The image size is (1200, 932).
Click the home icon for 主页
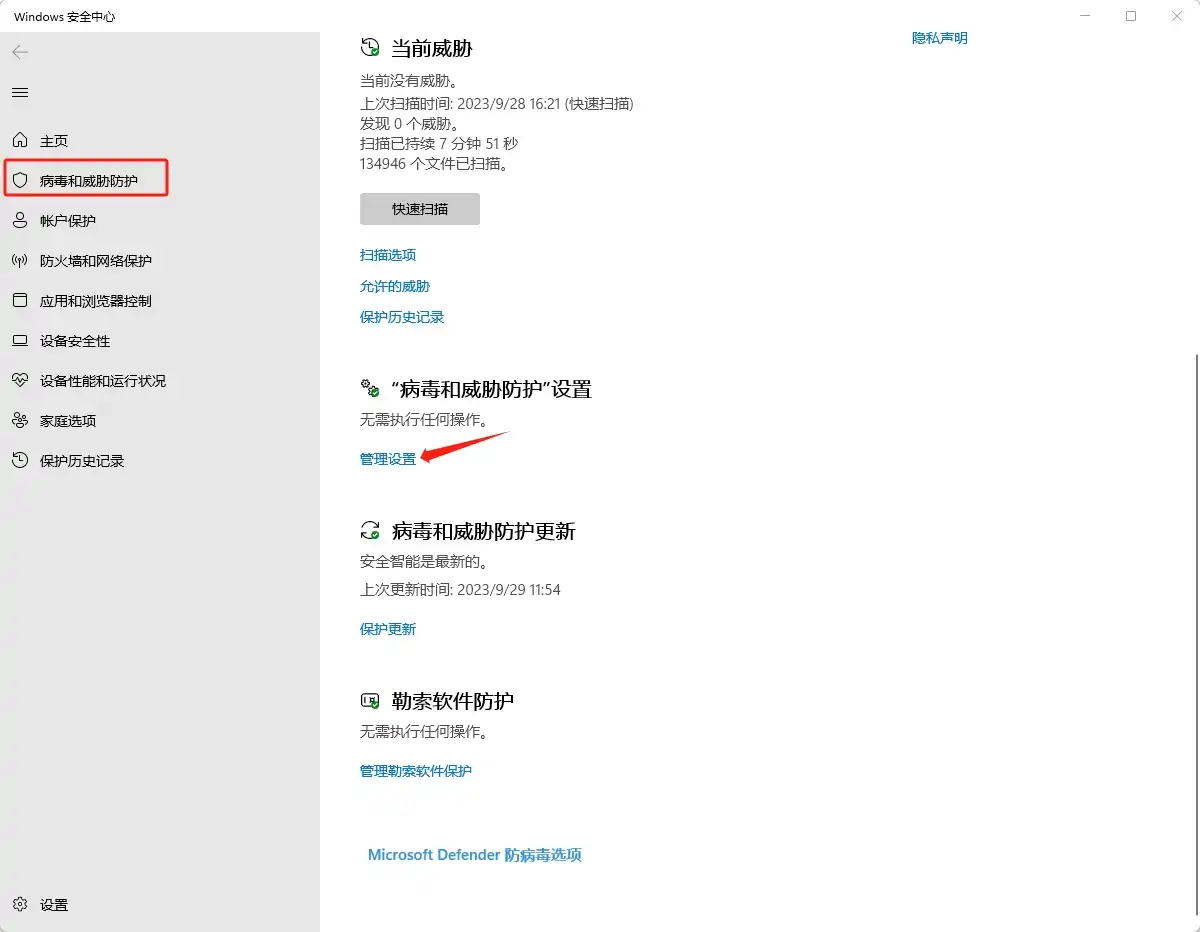pyautogui.click(x=20, y=141)
